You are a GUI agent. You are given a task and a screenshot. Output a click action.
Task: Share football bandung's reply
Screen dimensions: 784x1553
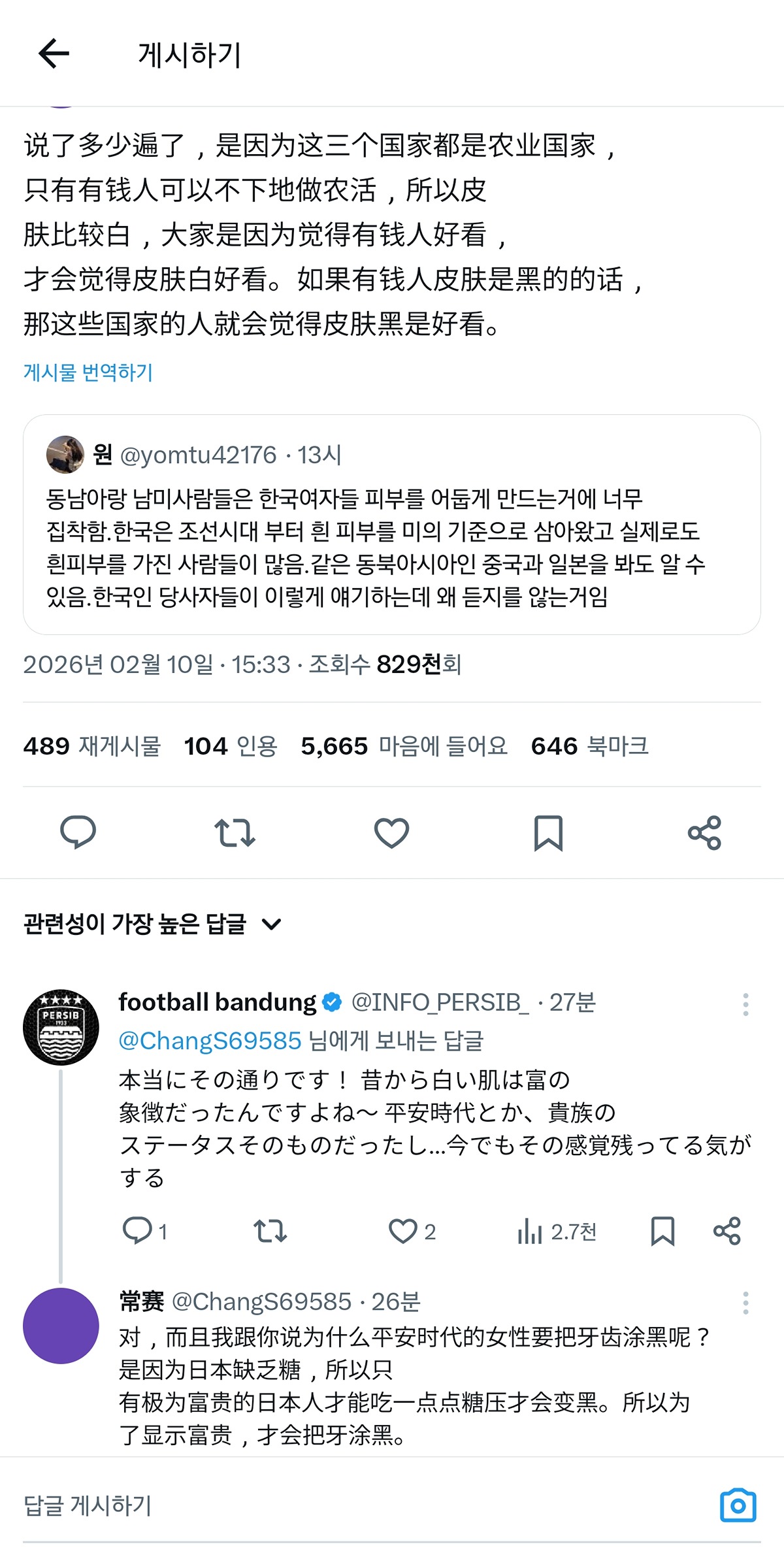[727, 1231]
